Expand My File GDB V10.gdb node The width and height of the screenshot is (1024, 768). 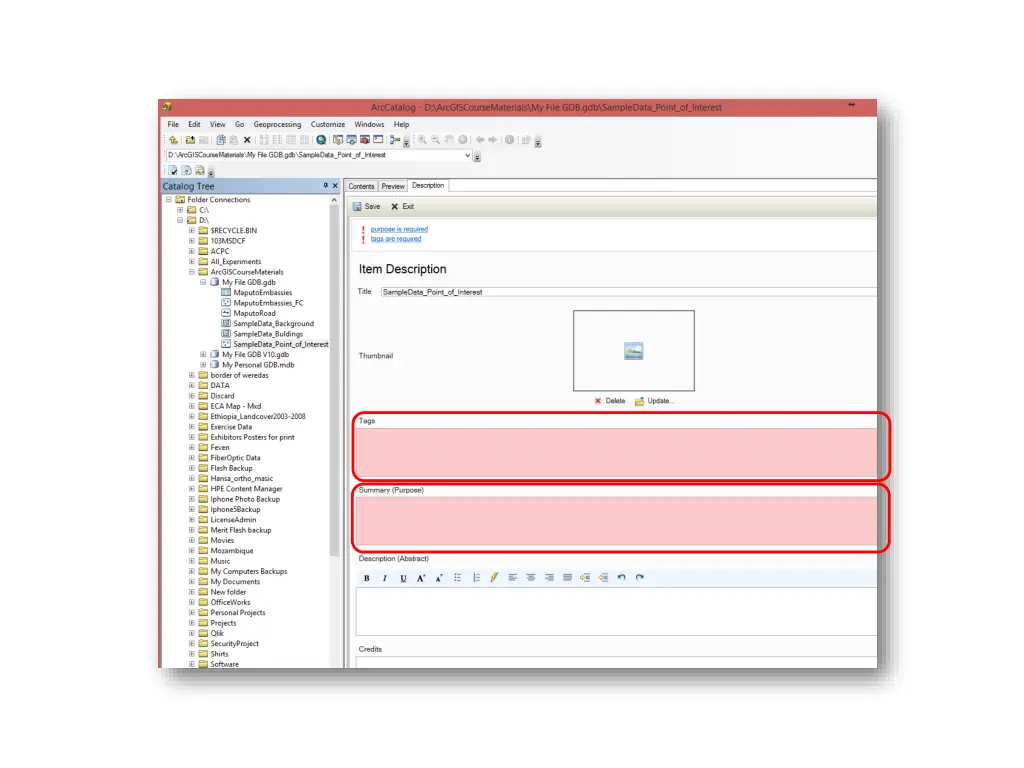point(203,355)
